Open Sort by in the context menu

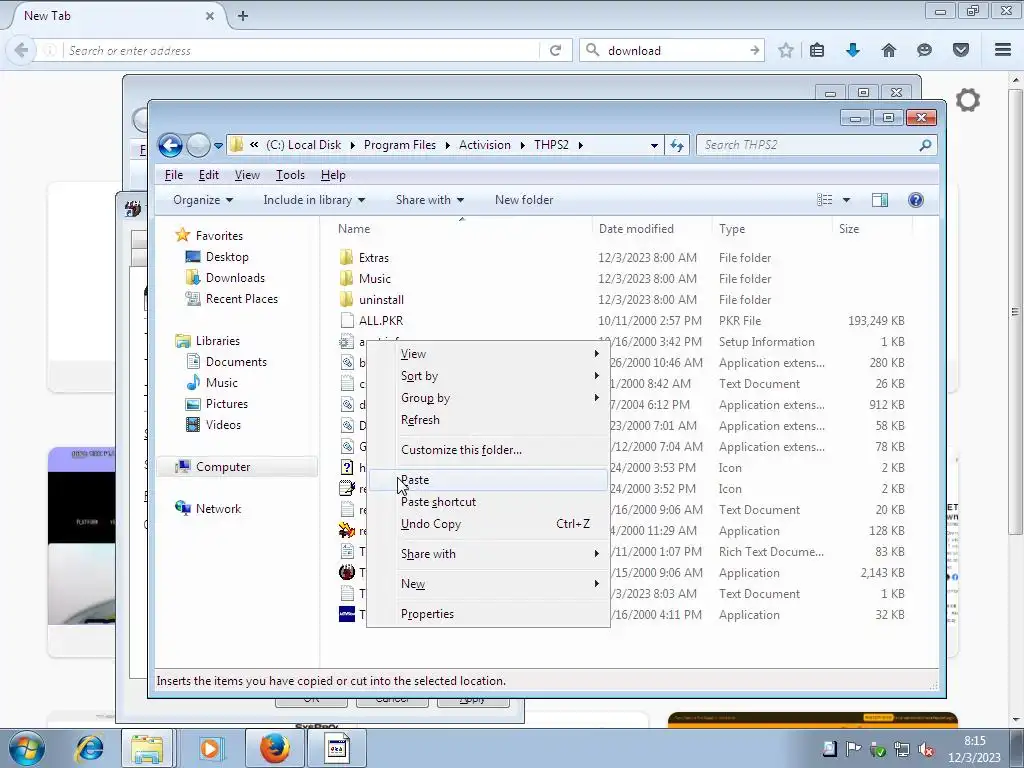click(x=488, y=376)
